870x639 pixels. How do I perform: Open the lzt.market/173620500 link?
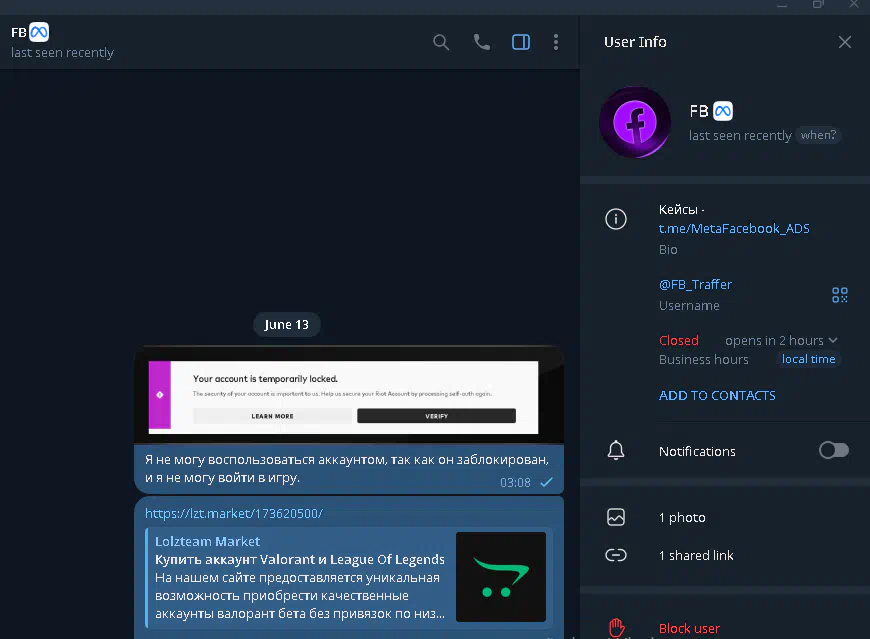pyautogui.click(x=234, y=514)
